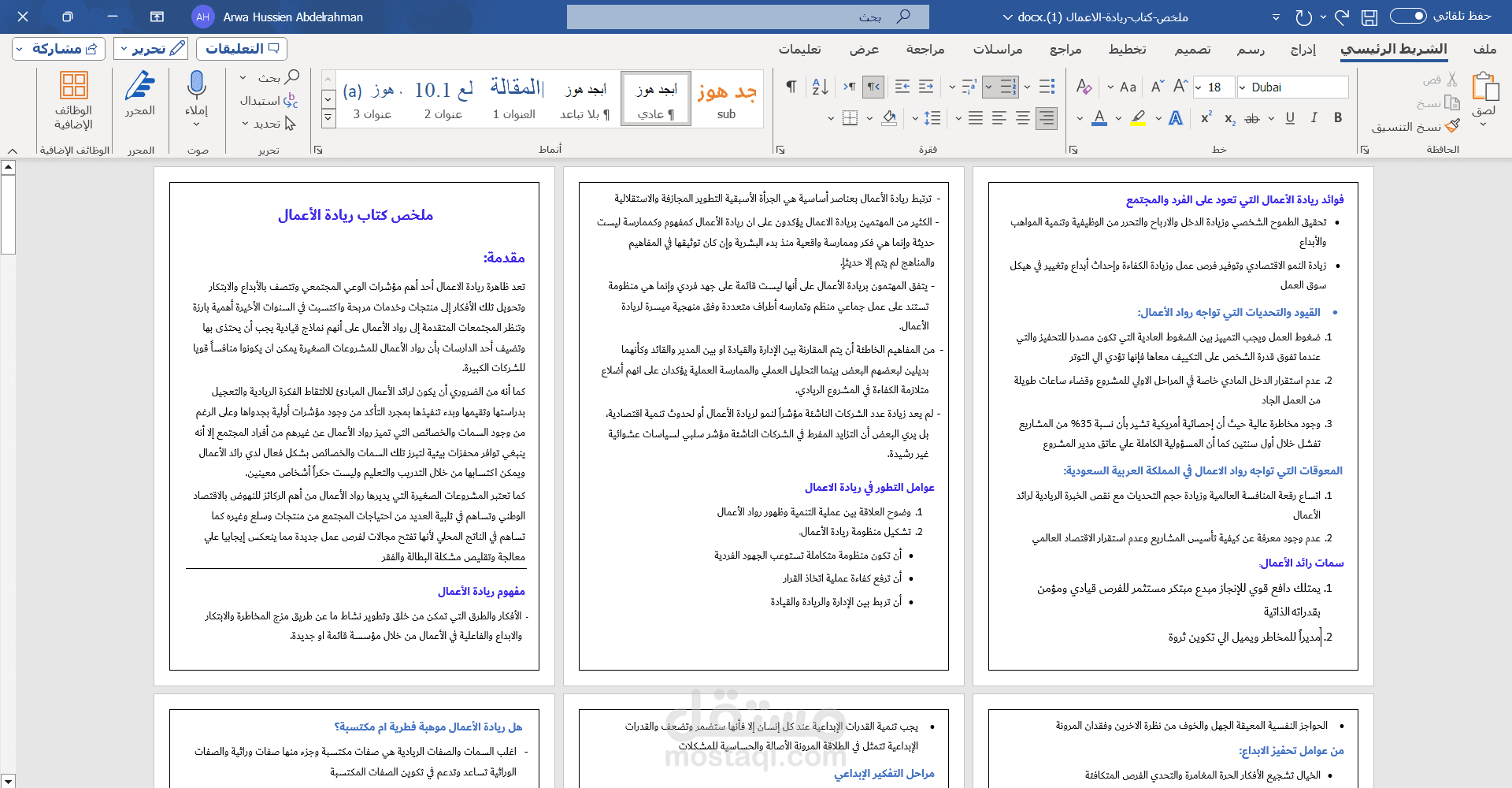Open Text Effects glowing A icon
Viewport: 1512px width, 788px height.
(1176, 118)
